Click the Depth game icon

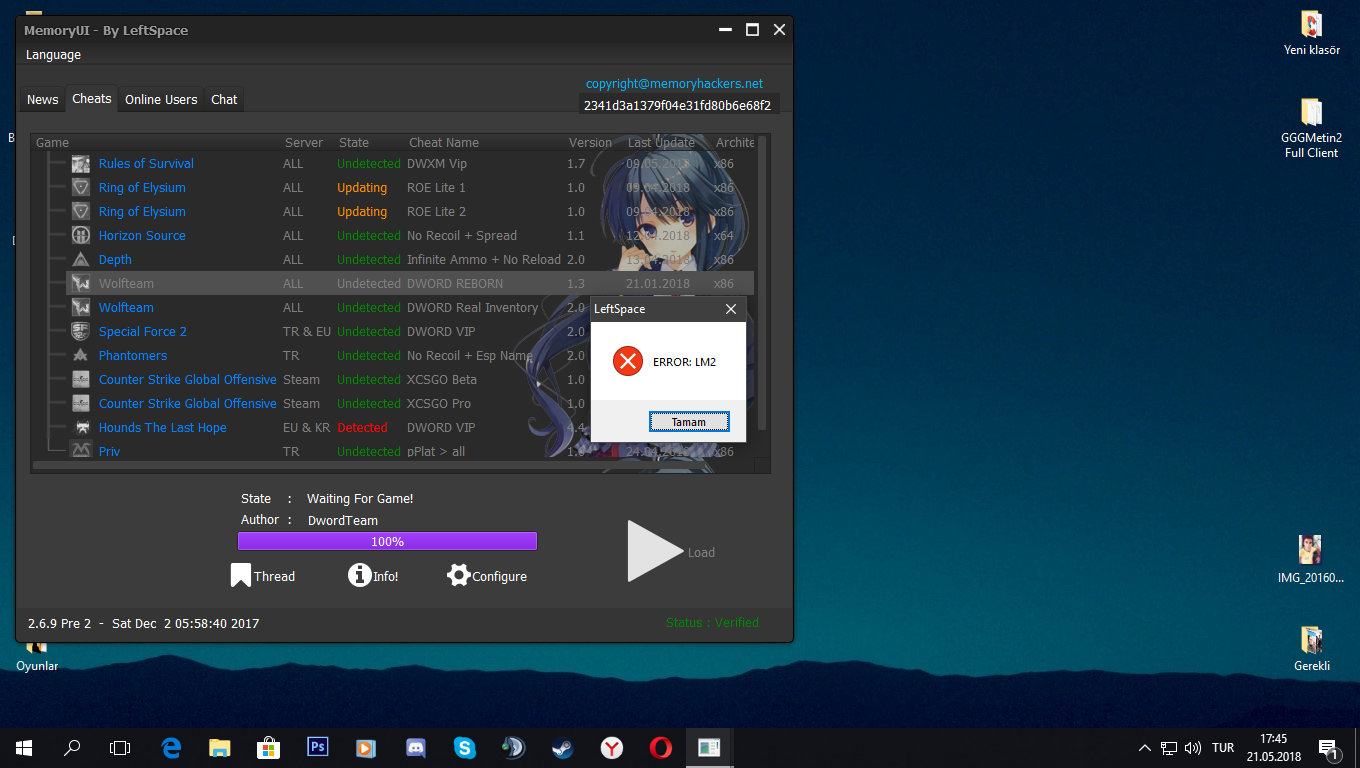[x=81, y=260]
